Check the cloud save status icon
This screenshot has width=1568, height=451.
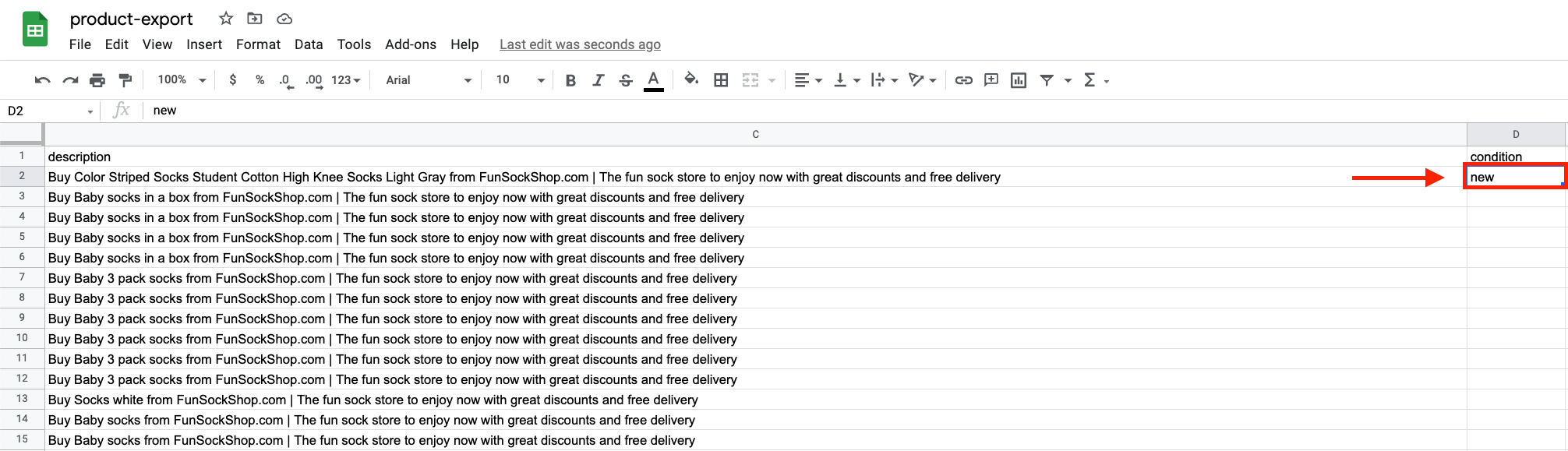point(284,18)
